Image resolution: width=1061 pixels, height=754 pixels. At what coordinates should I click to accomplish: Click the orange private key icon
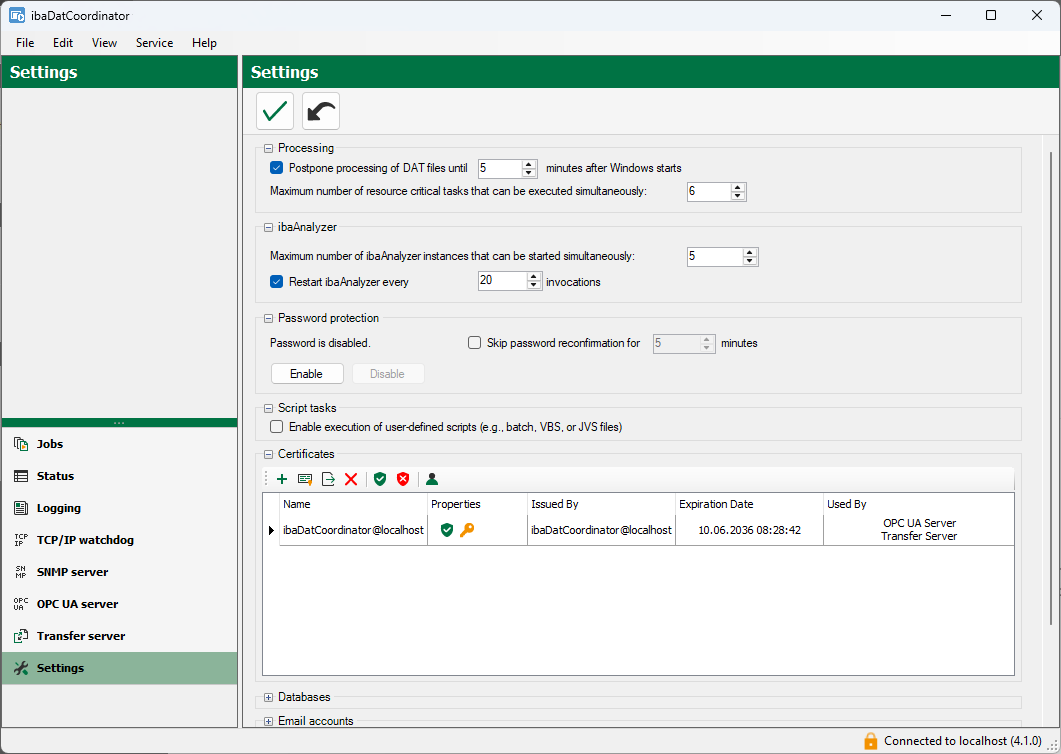click(x=467, y=530)
